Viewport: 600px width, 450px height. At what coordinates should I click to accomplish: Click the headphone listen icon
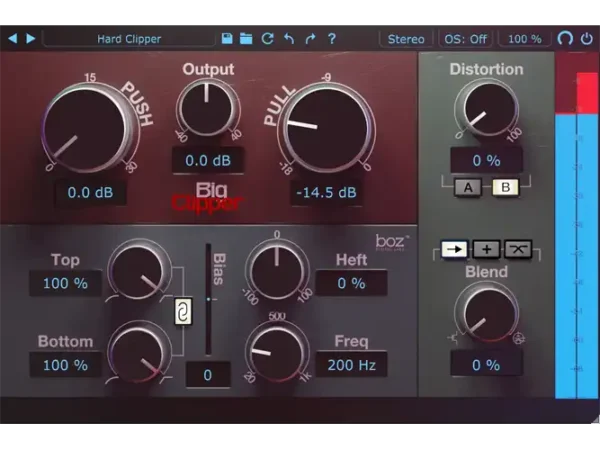tap(565, 38)
